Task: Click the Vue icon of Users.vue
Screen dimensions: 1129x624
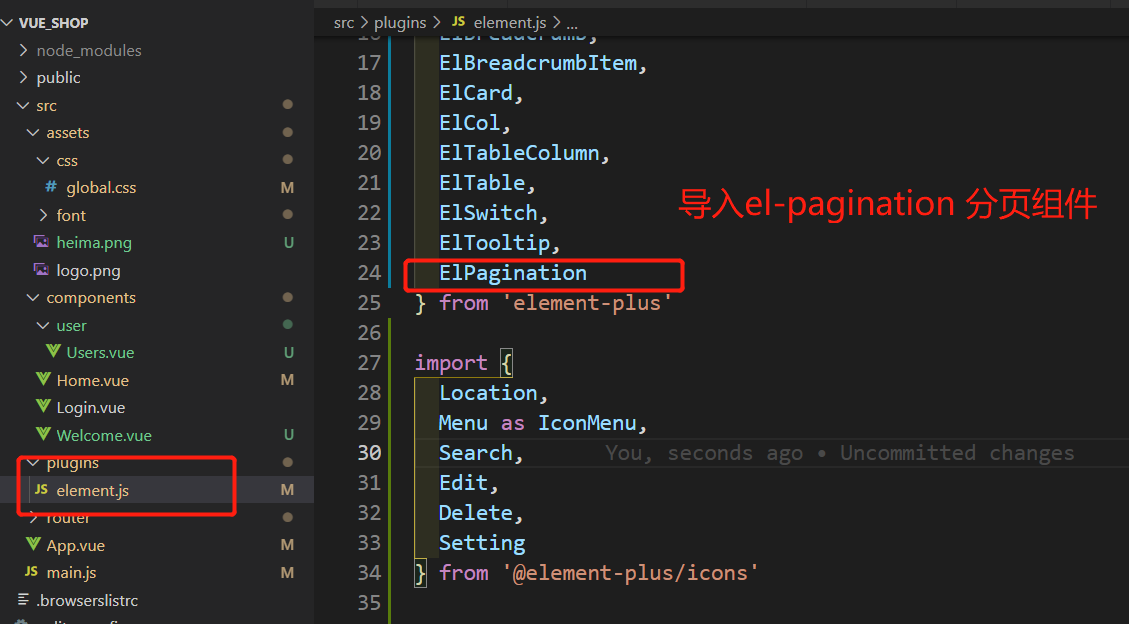Action: tap(53, 351)
